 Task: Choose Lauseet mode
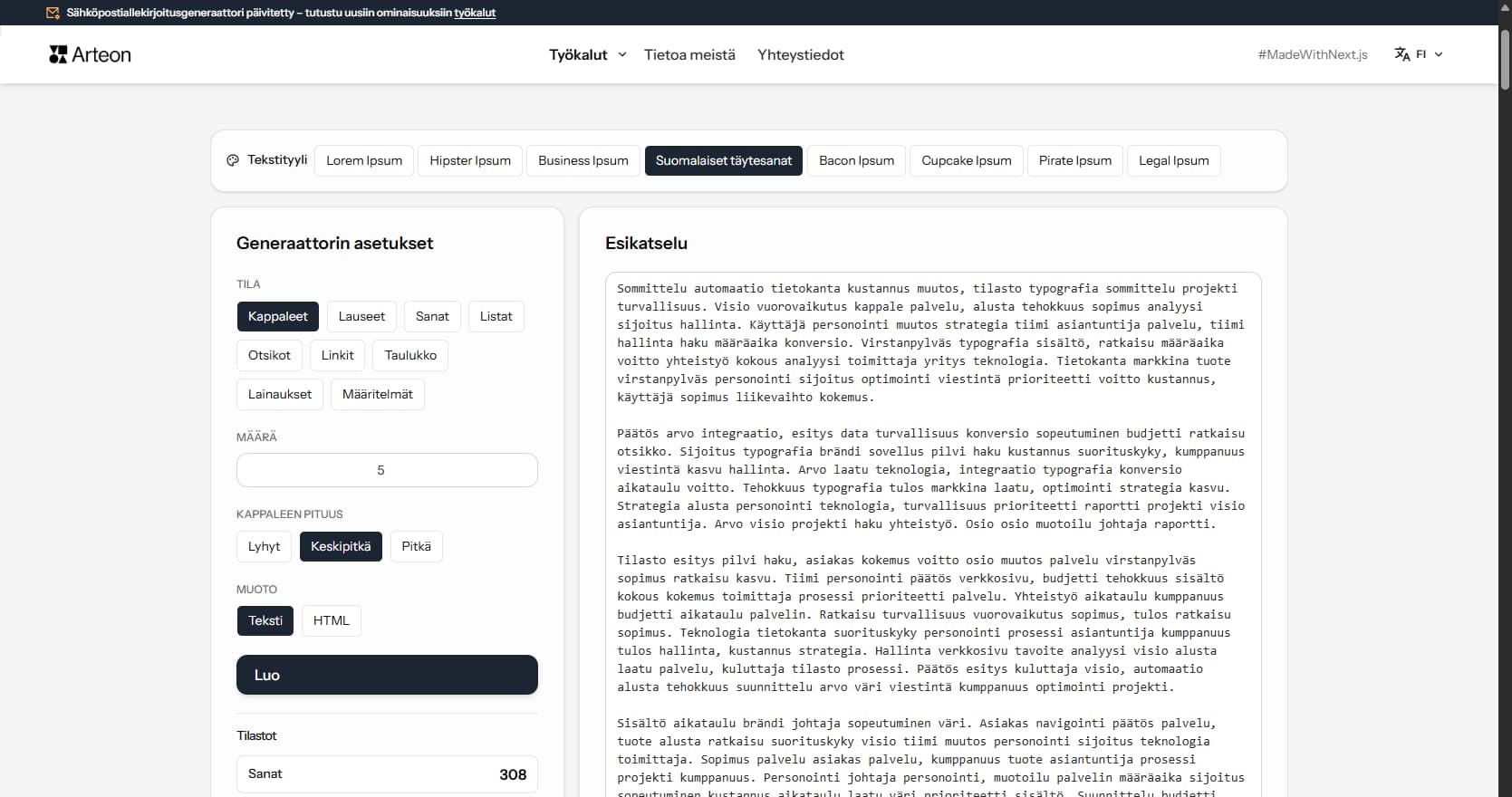pyautogui.click(x=361, y=316)
